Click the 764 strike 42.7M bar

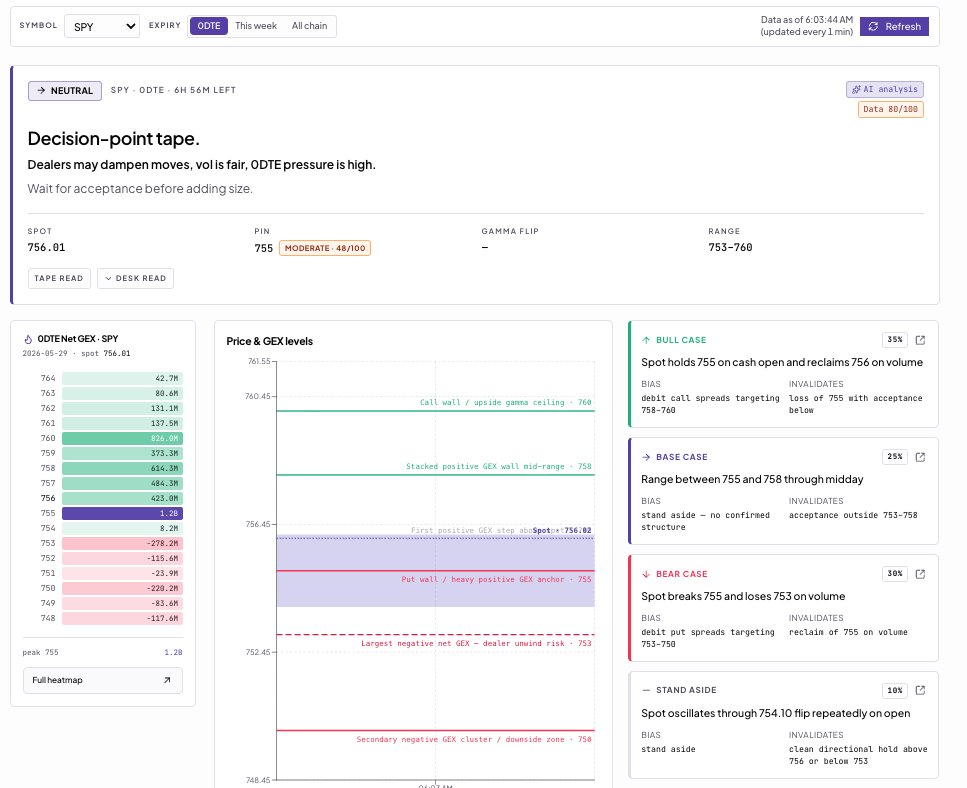122,379
